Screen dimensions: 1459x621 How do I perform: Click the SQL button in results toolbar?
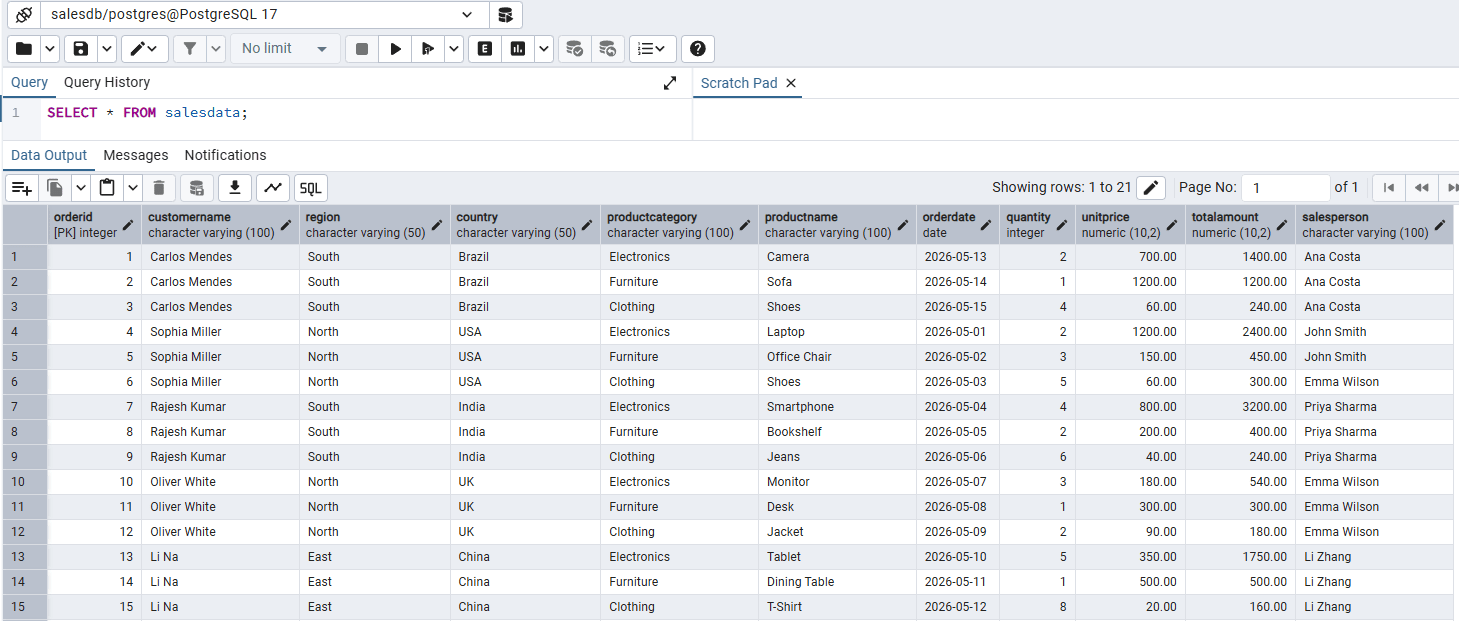pyautogui.click(x=311, y=187)
